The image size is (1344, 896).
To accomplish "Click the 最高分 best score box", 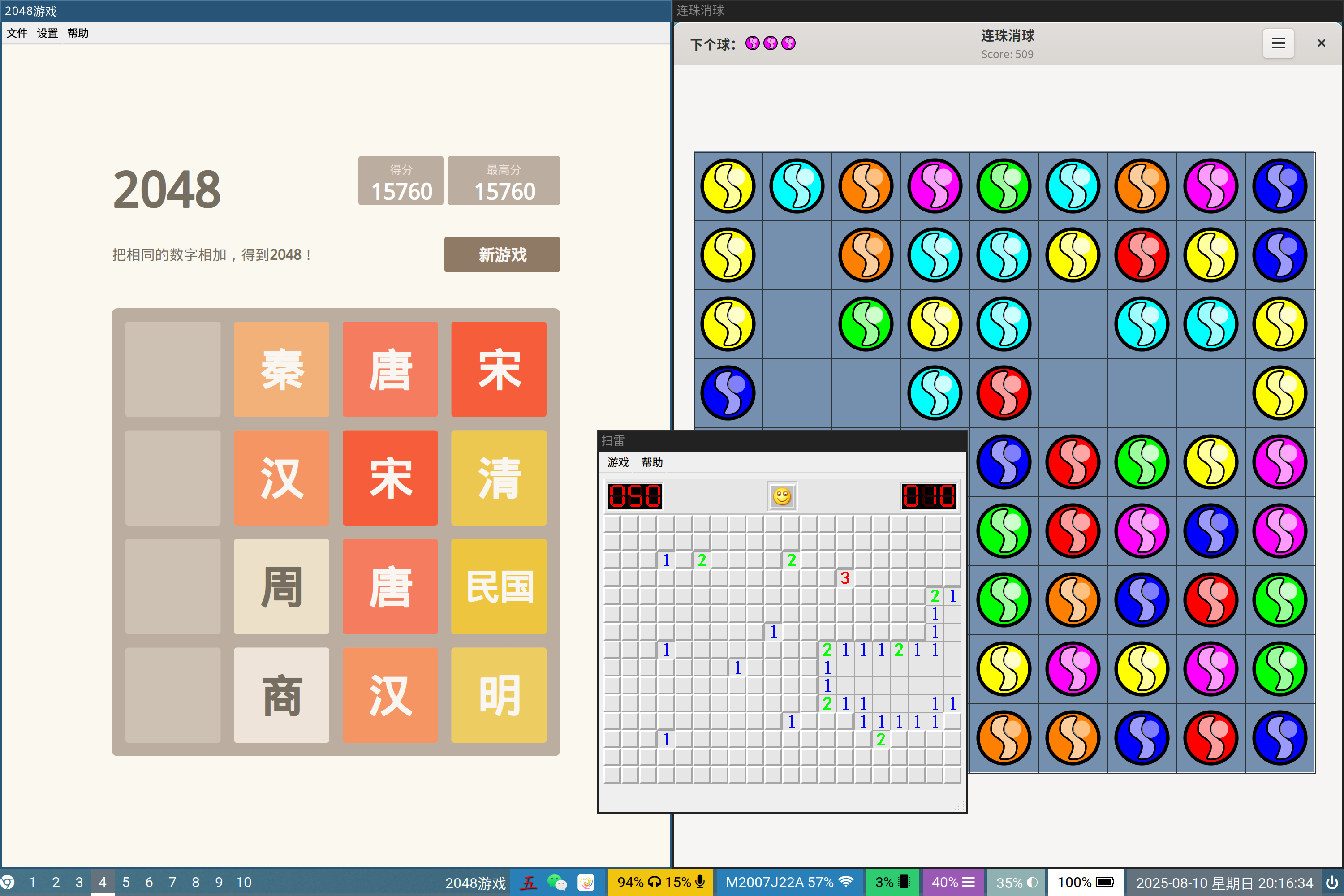I will [x=504, y=181].
